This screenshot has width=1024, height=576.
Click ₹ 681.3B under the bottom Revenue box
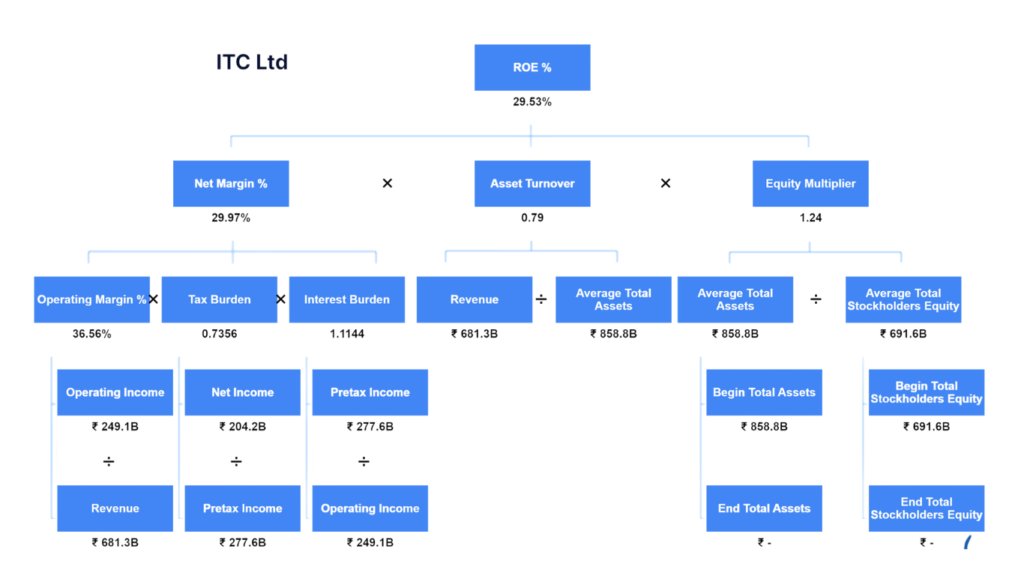coord(115,543)
